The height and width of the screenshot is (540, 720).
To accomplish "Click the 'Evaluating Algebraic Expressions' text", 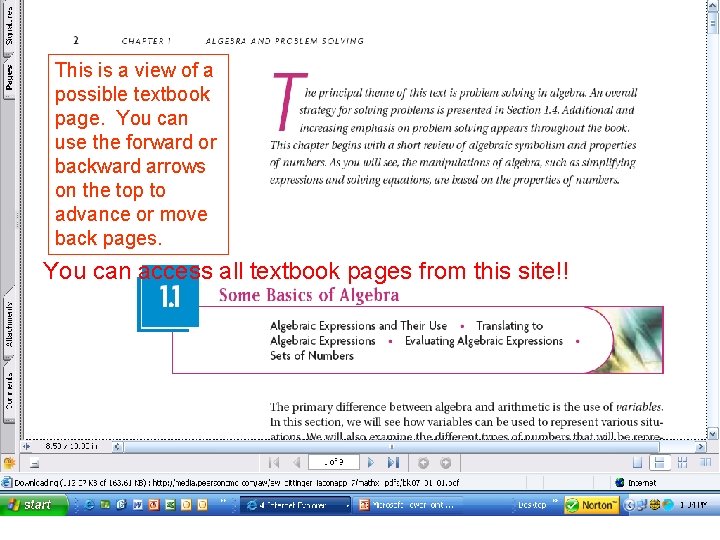I will coord(484,341).
